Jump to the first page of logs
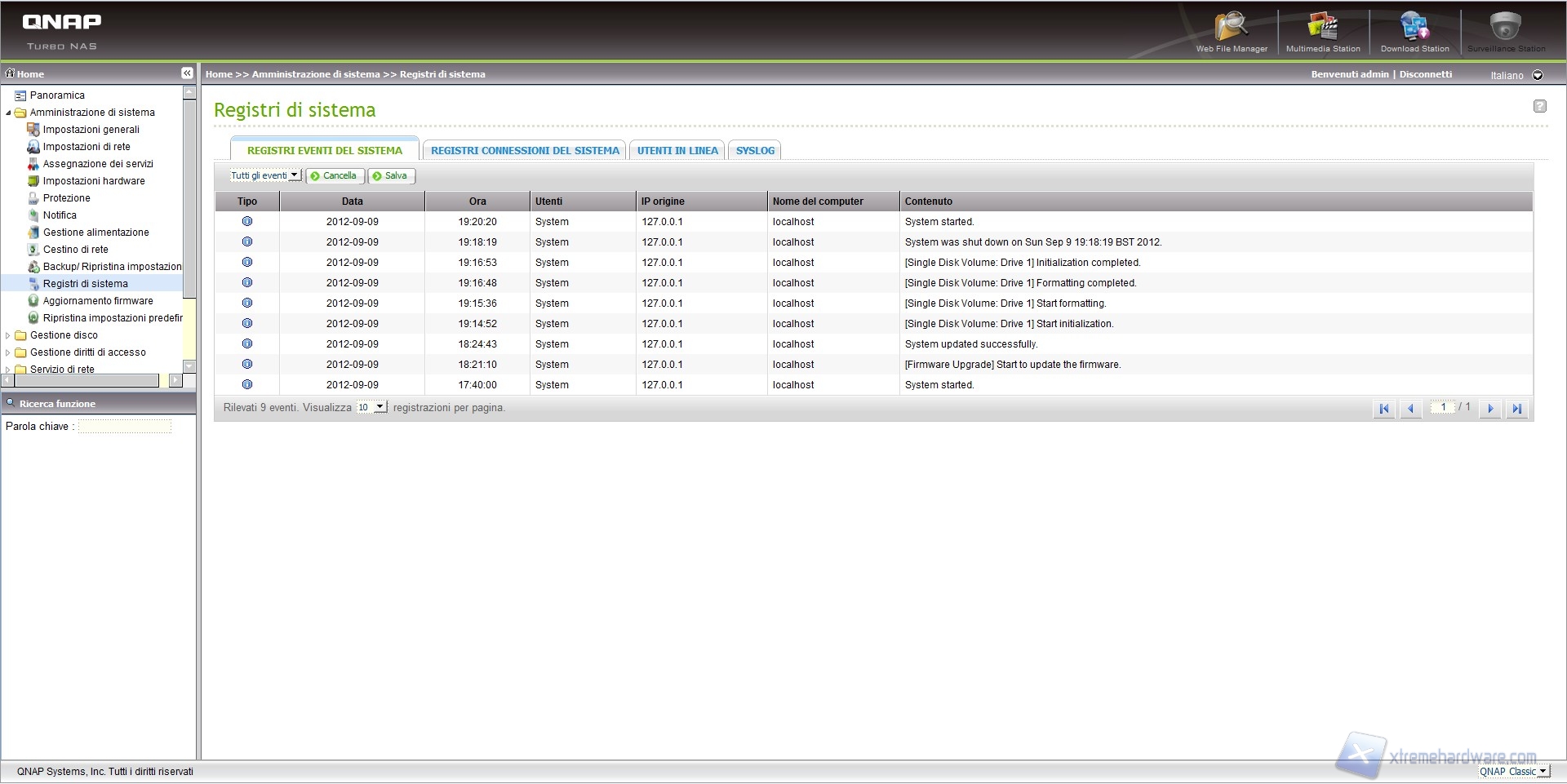Image resolution: width=1567 pixels, height=784 pixels. tap(1384, 409)
